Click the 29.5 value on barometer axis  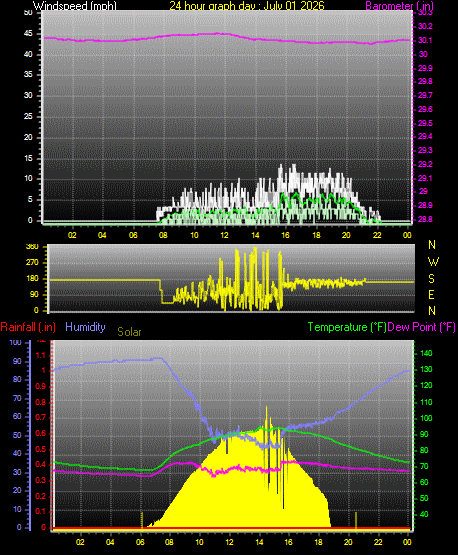tap(425, 123)
